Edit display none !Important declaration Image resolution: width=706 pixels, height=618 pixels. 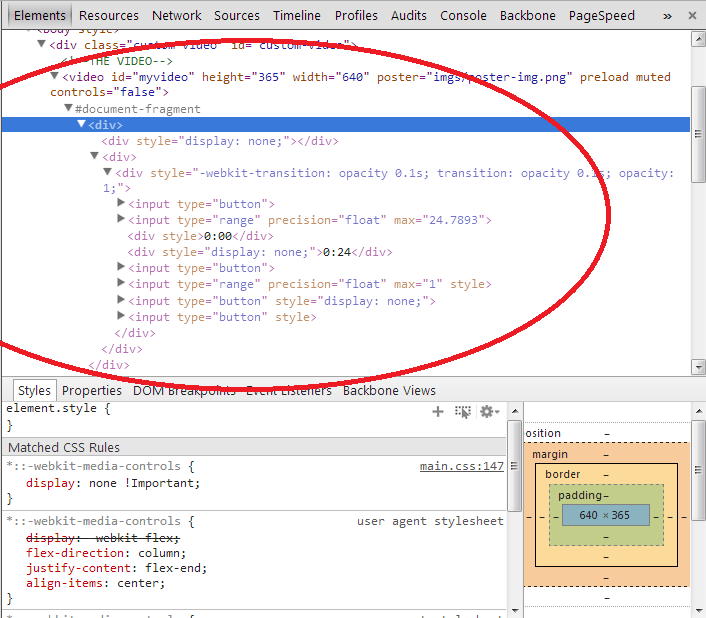point(113,483)
